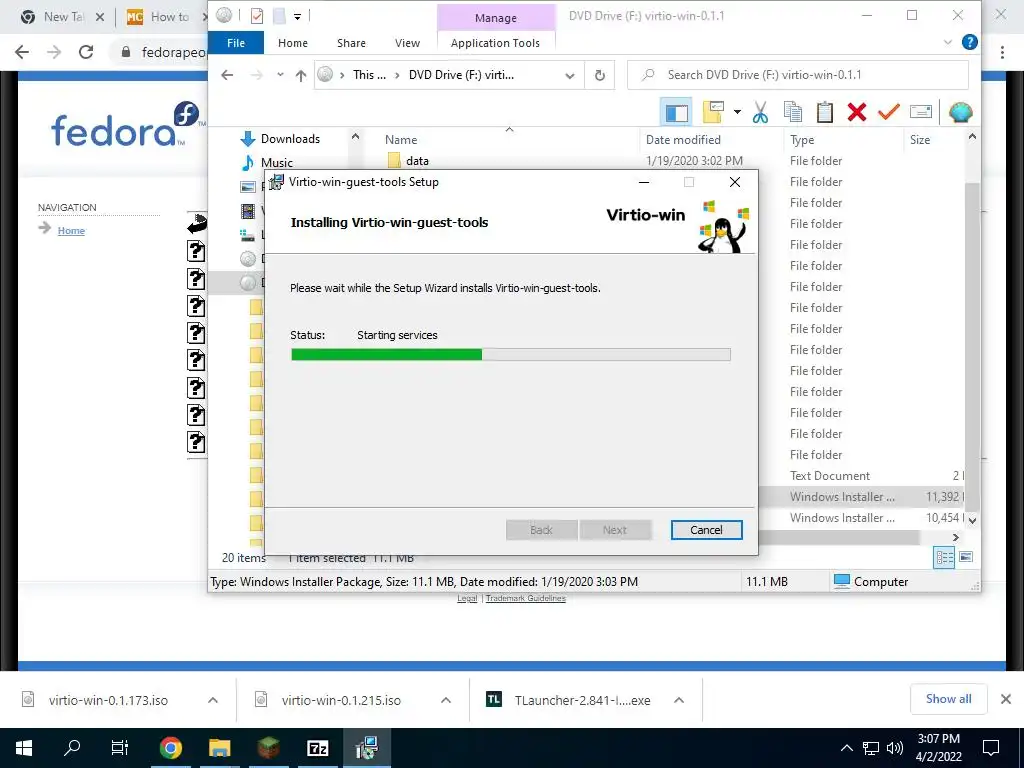This screenshot has height=768, width=1024.
Task: Expand the folder options dropdown arrow
Action: pyautogui.click(x=737, y=112)
